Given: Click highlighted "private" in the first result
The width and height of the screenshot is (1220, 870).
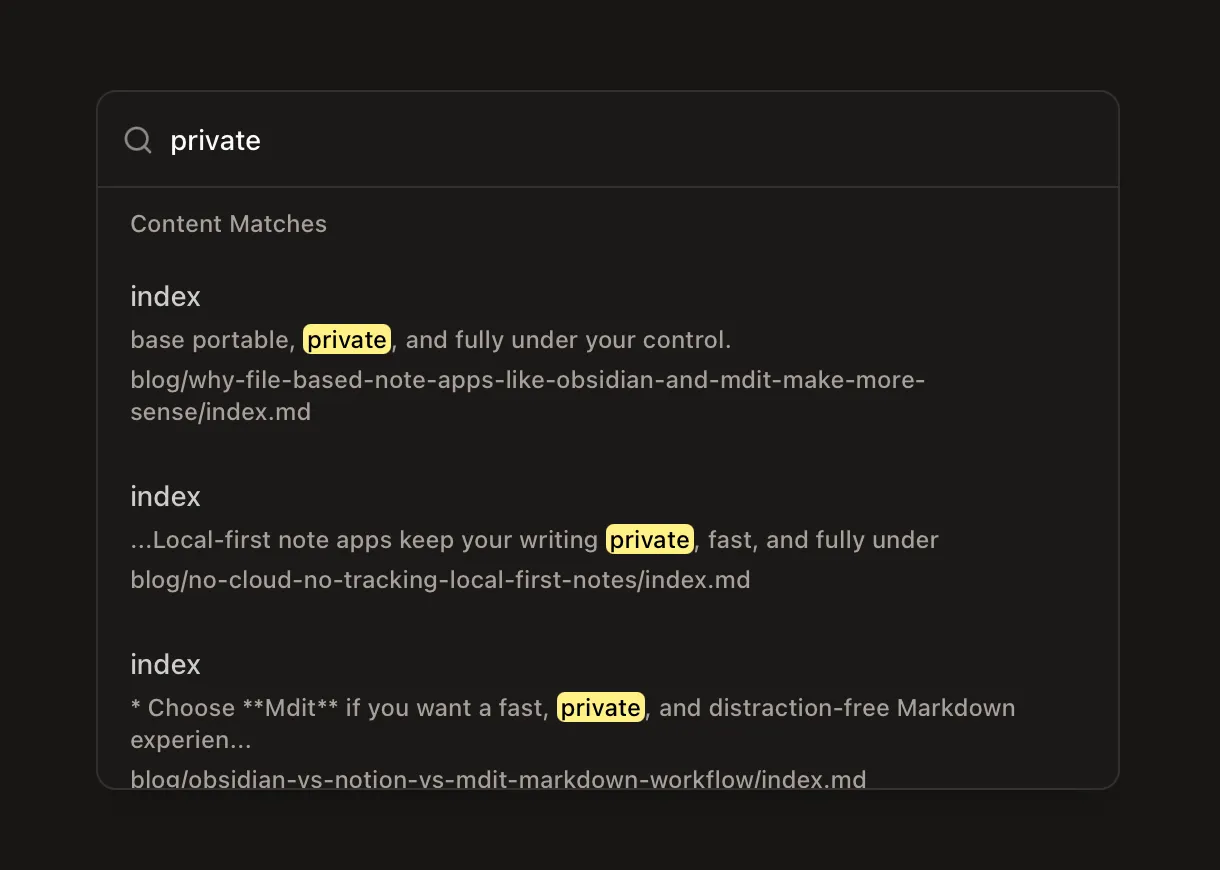Looking at the screenshot, I should (346, 340).
